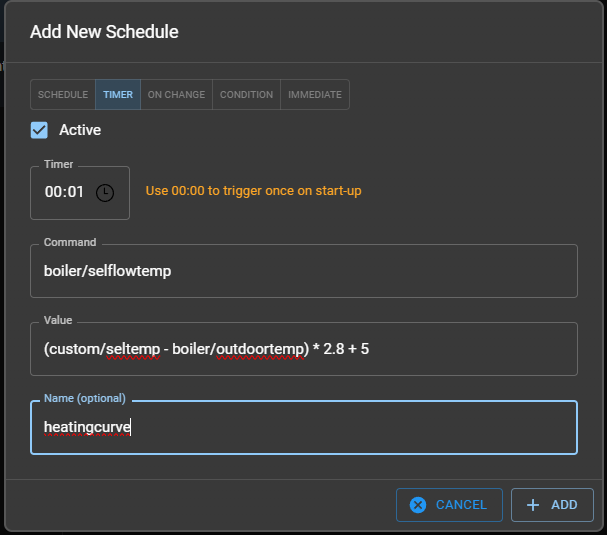Select the Timer tab
This screenshot has height=535, width=607.
(118, 95)
